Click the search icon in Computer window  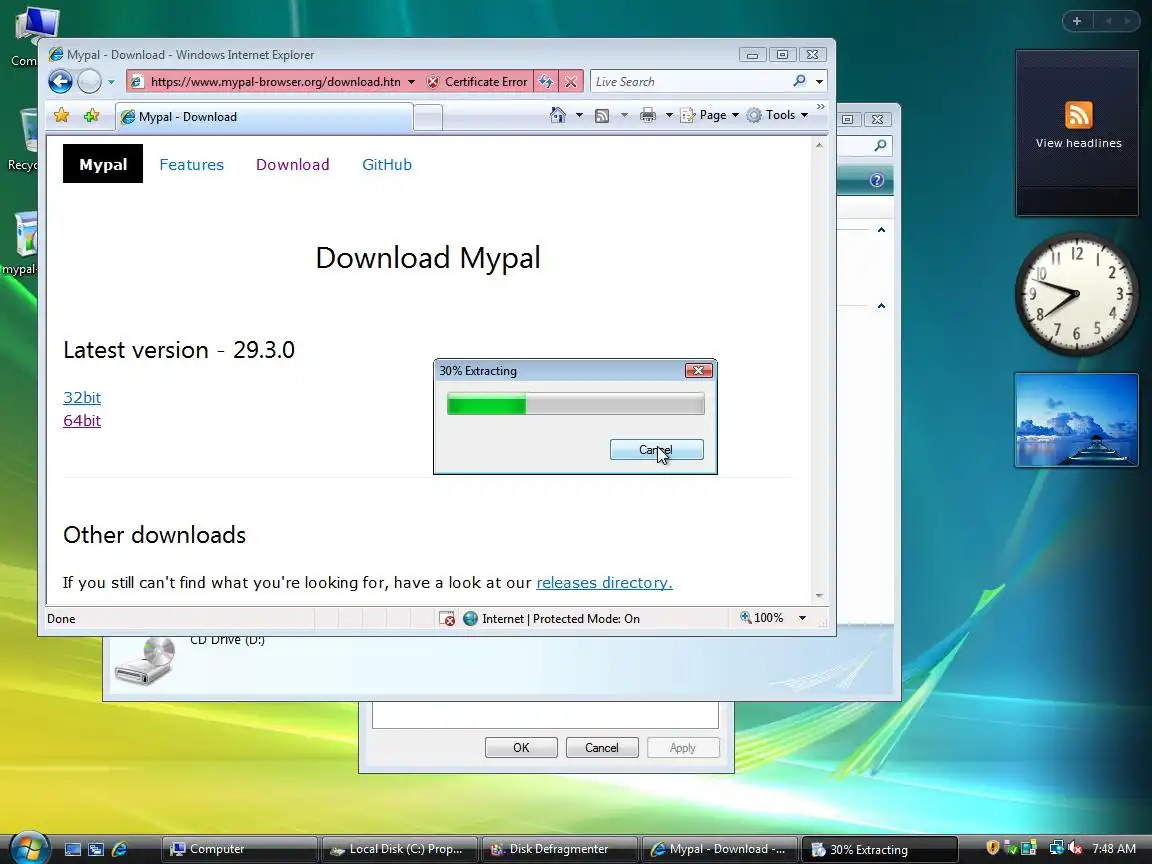tap(880, 145)
